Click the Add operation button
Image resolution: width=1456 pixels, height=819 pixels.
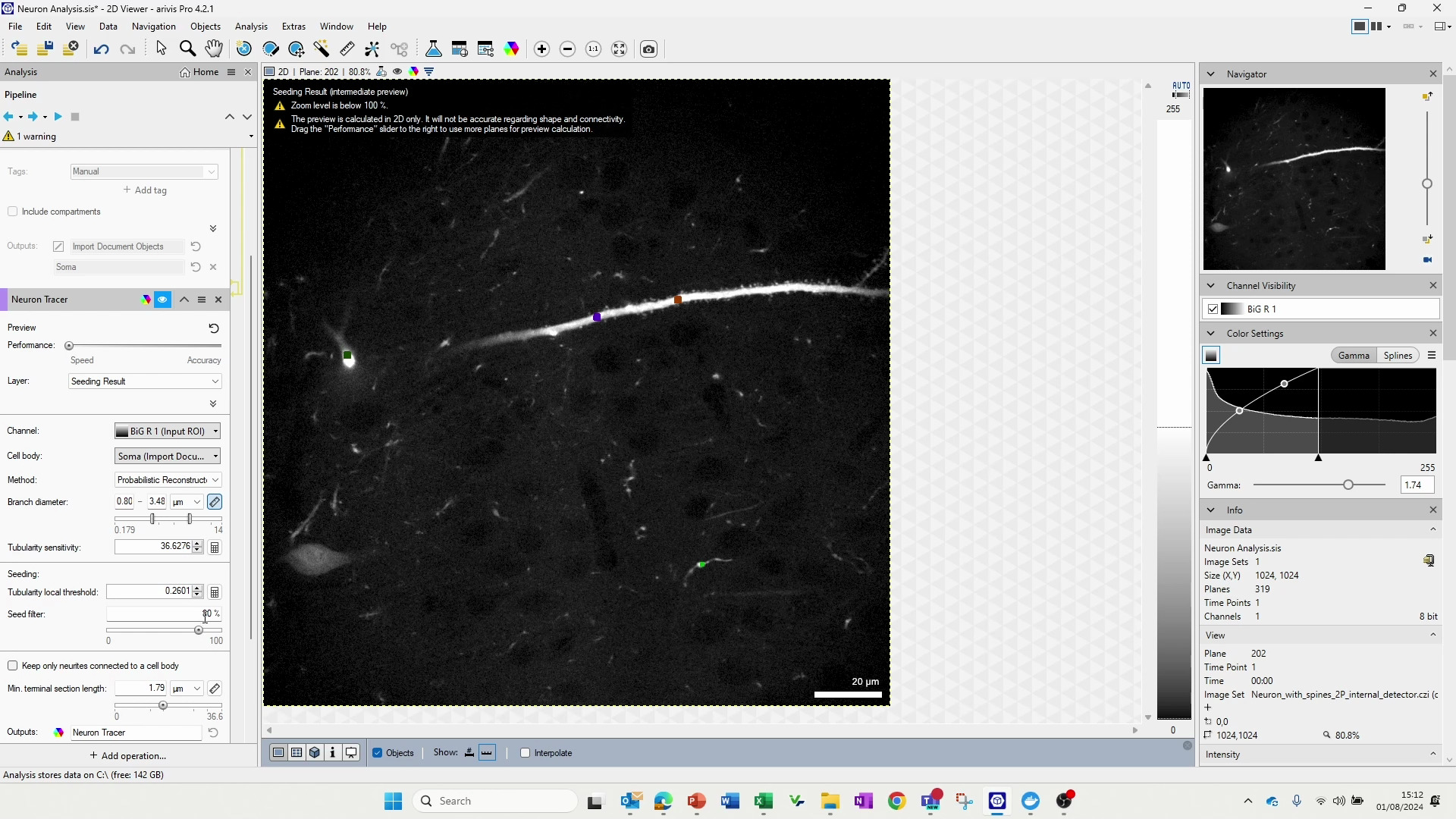(128, 755)
